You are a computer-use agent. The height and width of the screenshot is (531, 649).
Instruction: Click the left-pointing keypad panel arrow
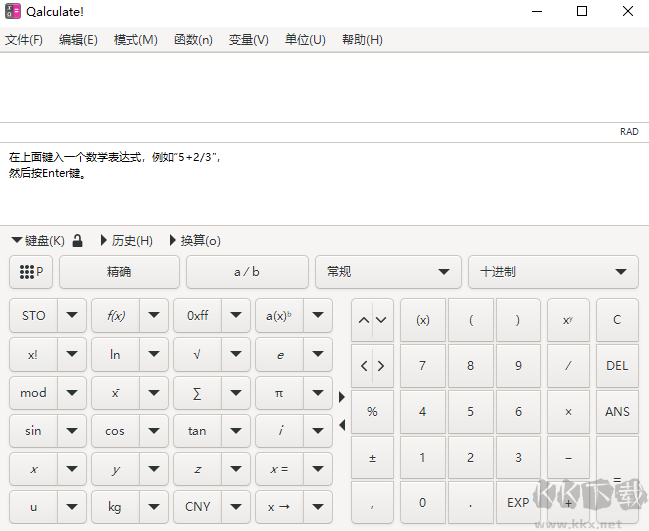click(x=342, y=425)
